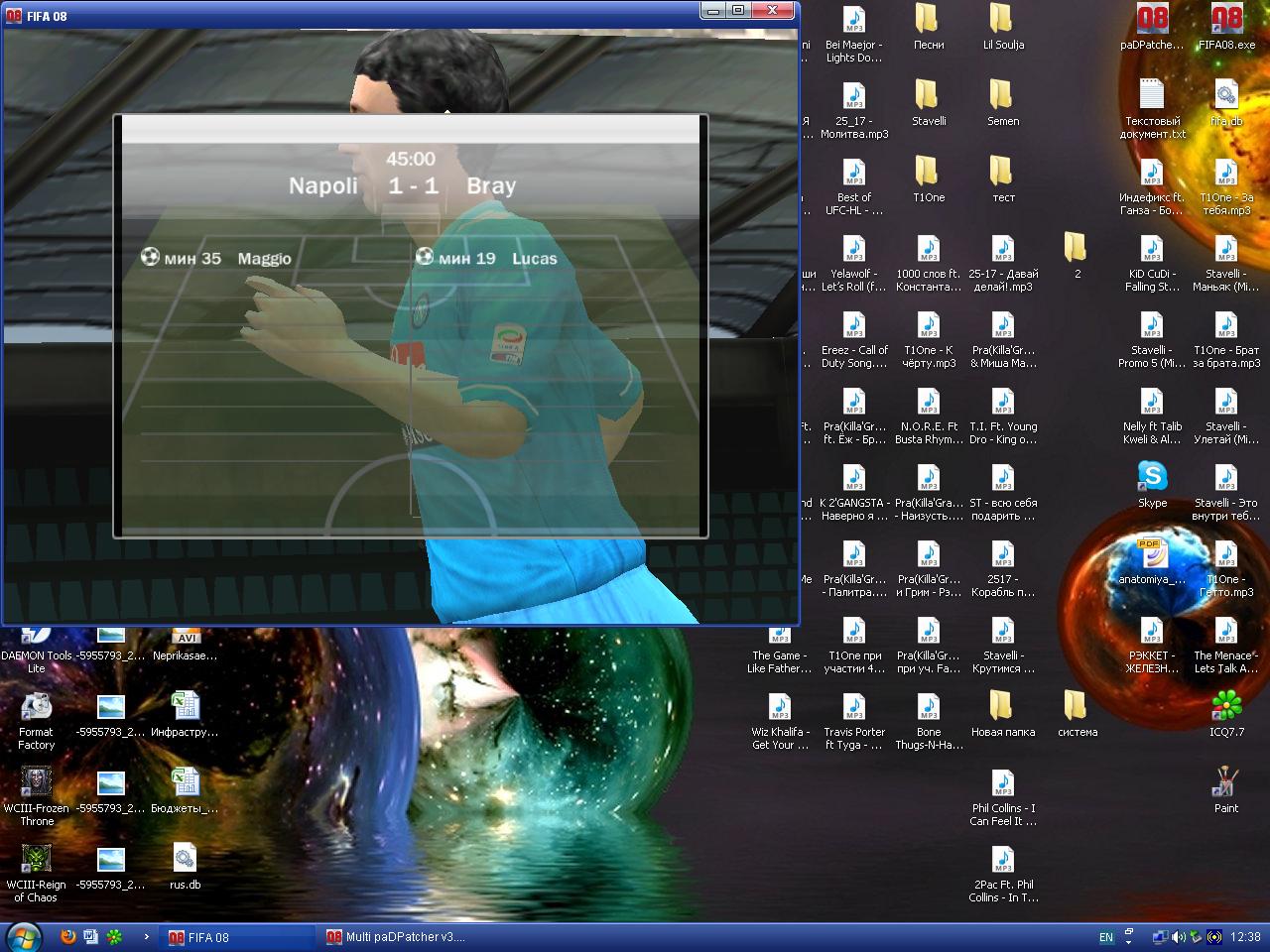Switch to FIFA 08 taskbar button

pos(237,937)
